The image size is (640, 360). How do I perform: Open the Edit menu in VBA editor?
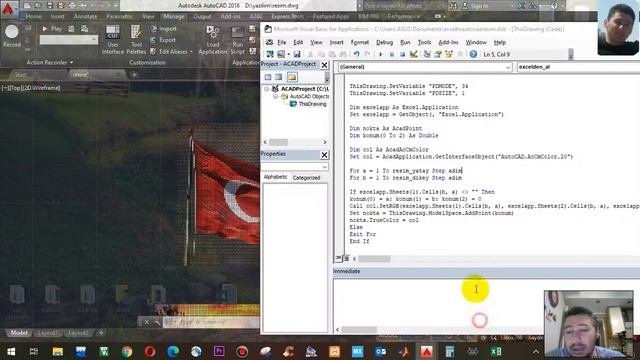click(x=298, y=42)
